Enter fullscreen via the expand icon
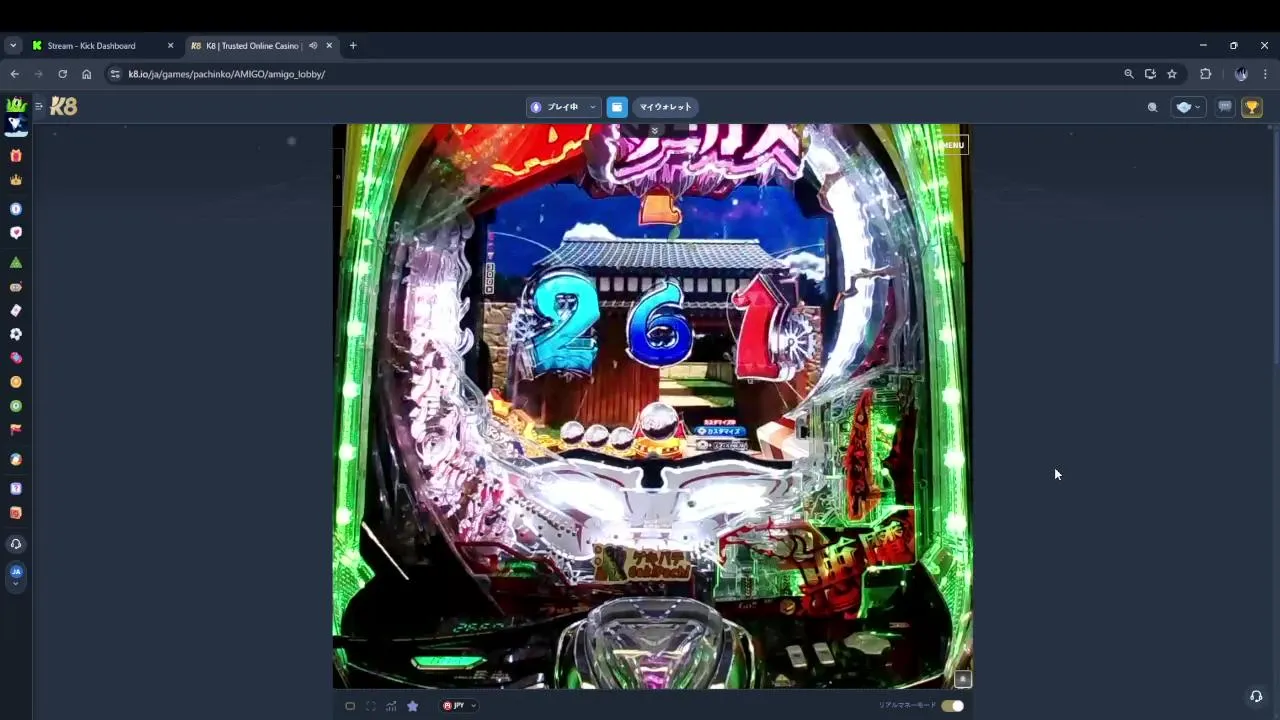This screenshot has width=1280, height=720. click(x=371, y=706)
